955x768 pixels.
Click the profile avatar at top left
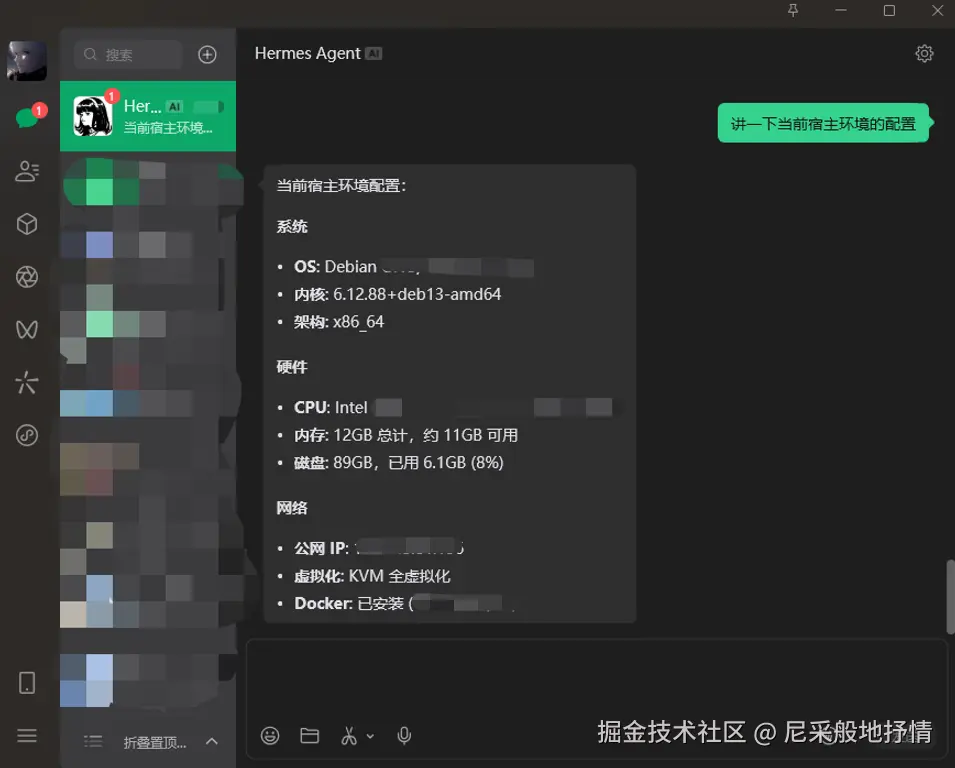point(27,61)
